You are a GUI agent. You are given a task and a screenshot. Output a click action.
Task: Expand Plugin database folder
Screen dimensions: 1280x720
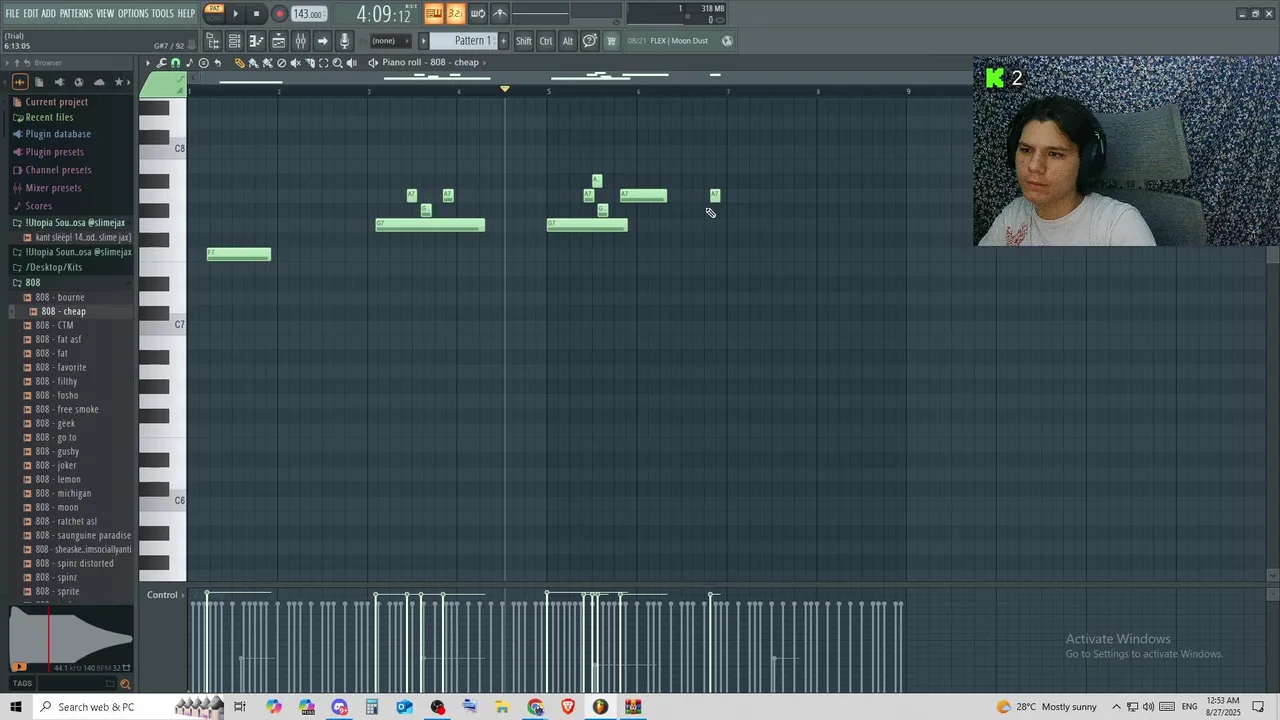click(58, 134)
